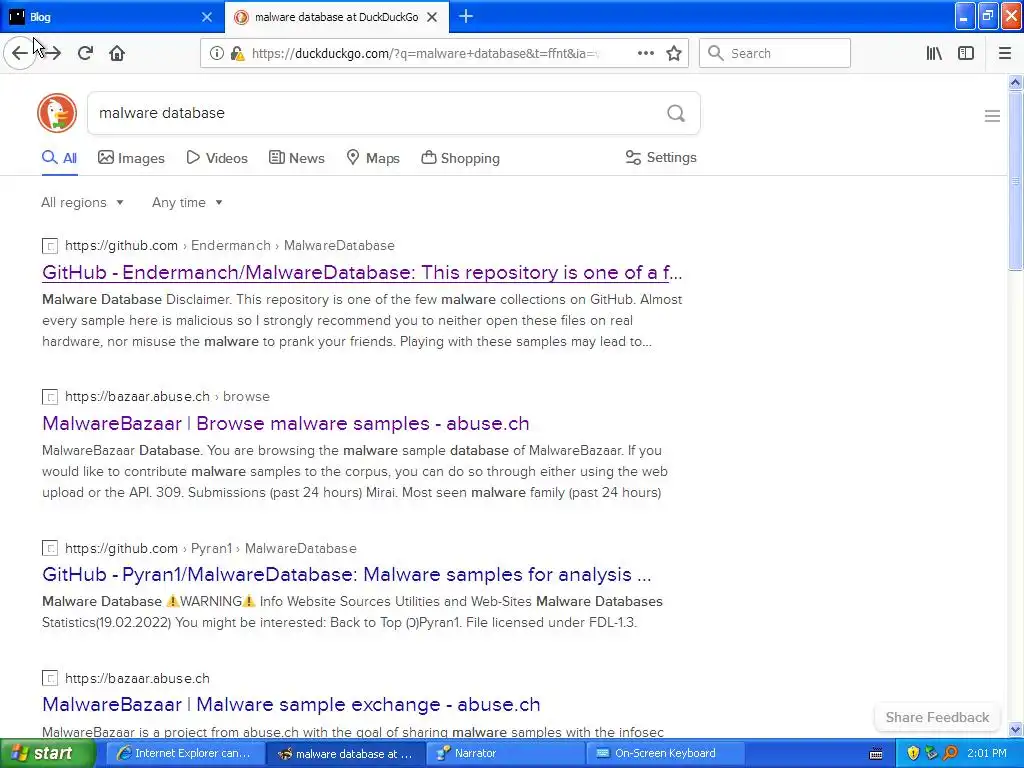Click favicon beside github.com Endermanch result
1024x768 pixels.
[50, 246]
